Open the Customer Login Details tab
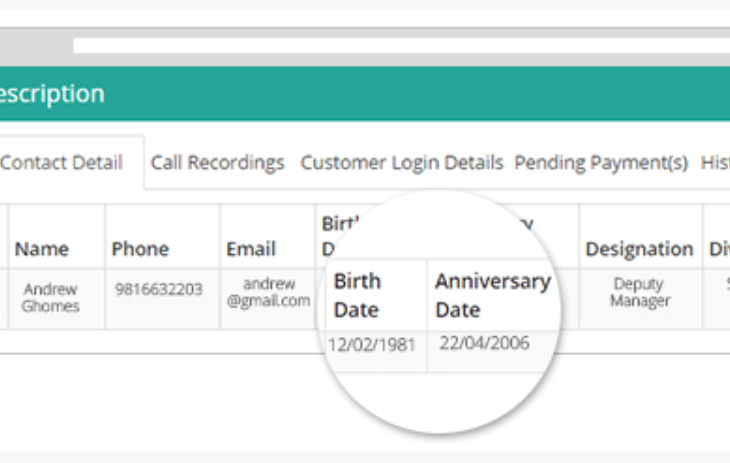Screen dimensions: 730x463 [x=402, y=163]
